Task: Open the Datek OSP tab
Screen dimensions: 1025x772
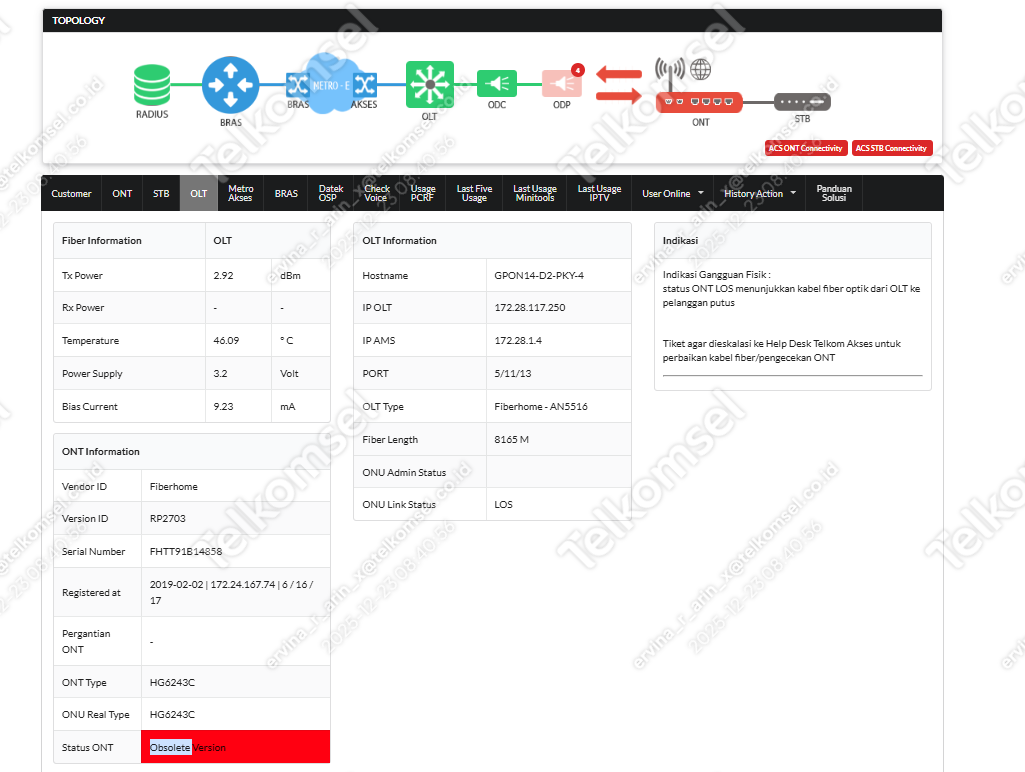Action: coord(330,193)
